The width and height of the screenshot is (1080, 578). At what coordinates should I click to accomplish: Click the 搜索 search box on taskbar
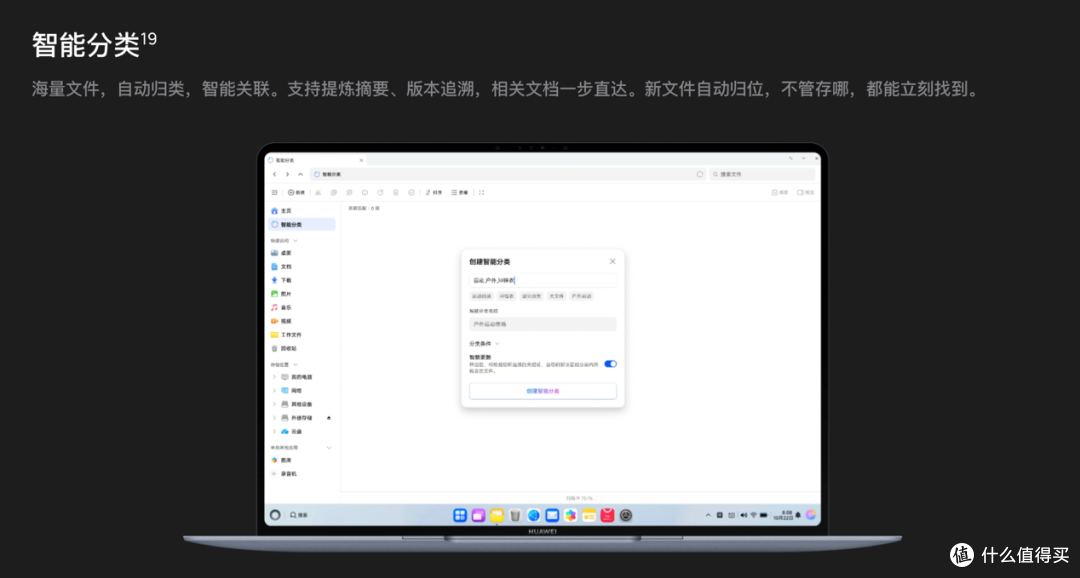[298, 515]
